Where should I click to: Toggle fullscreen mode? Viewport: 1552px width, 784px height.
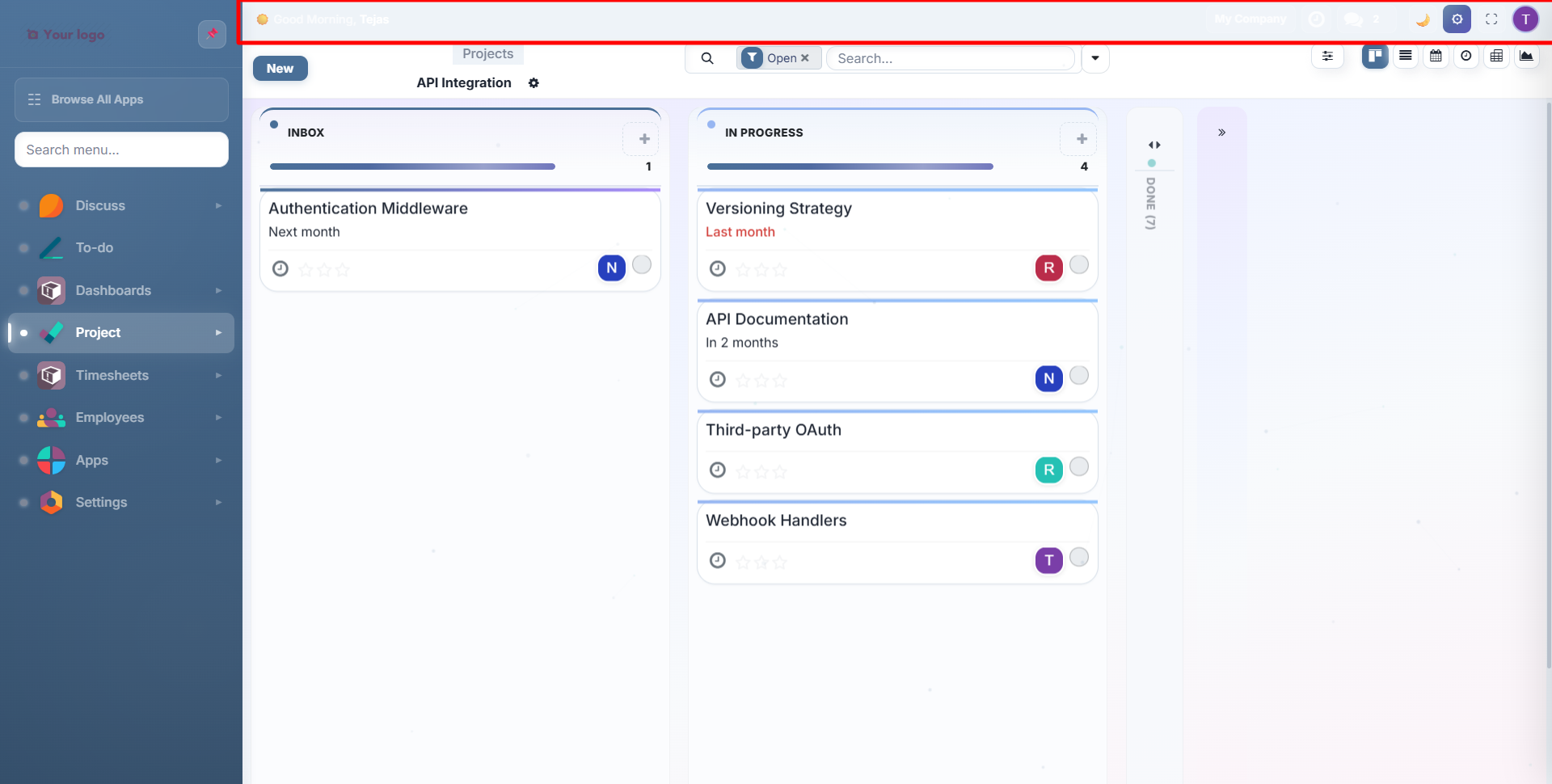[1491, 19]
